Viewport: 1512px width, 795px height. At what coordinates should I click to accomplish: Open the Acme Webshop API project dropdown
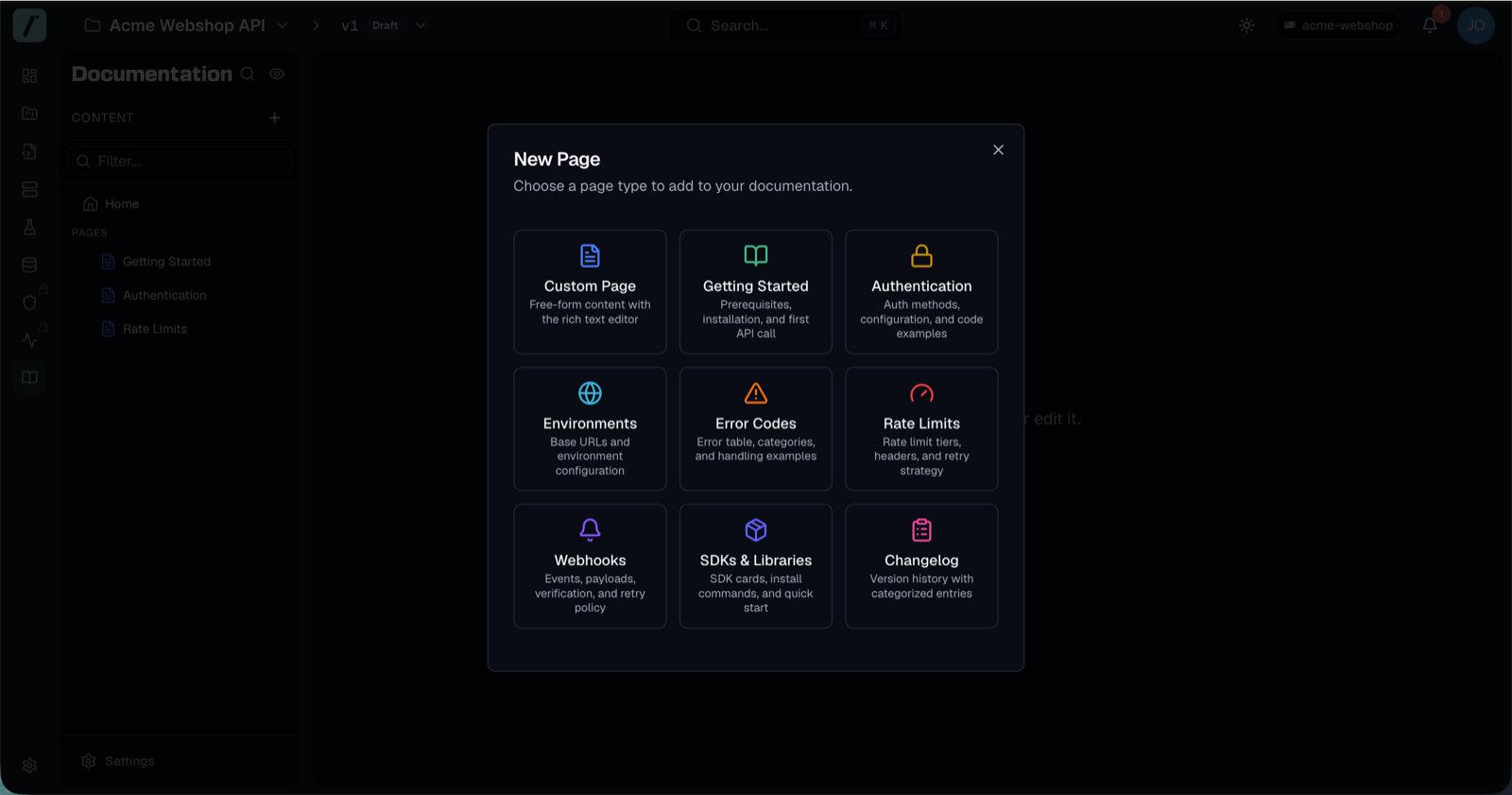point(186,26)
